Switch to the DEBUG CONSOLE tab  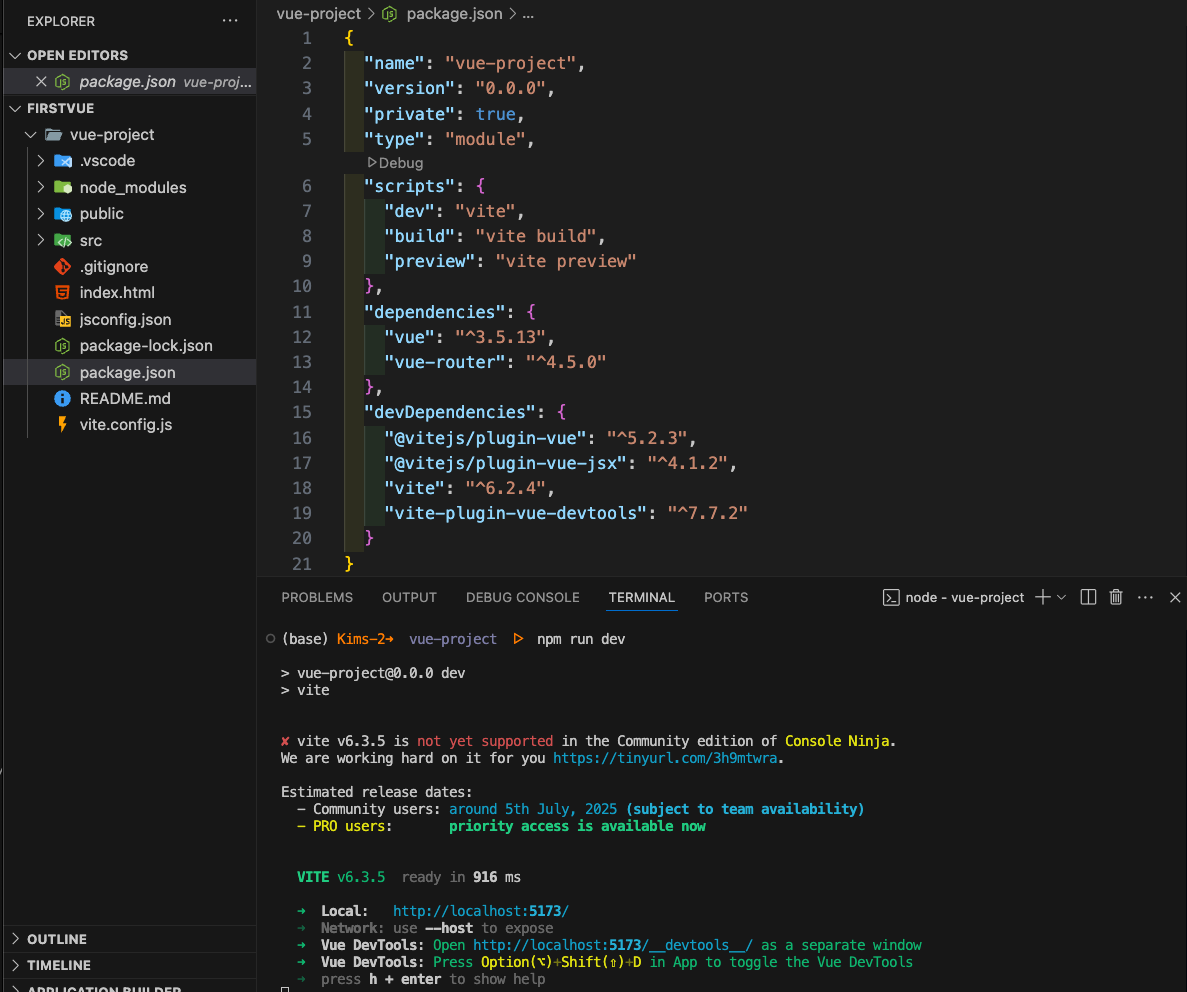click(x=522, y=597)
